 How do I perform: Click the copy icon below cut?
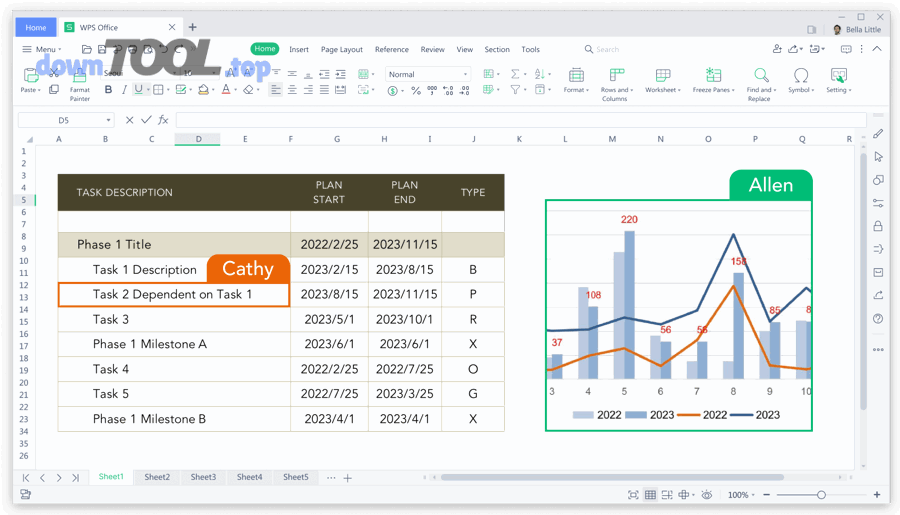coord(54,90)
